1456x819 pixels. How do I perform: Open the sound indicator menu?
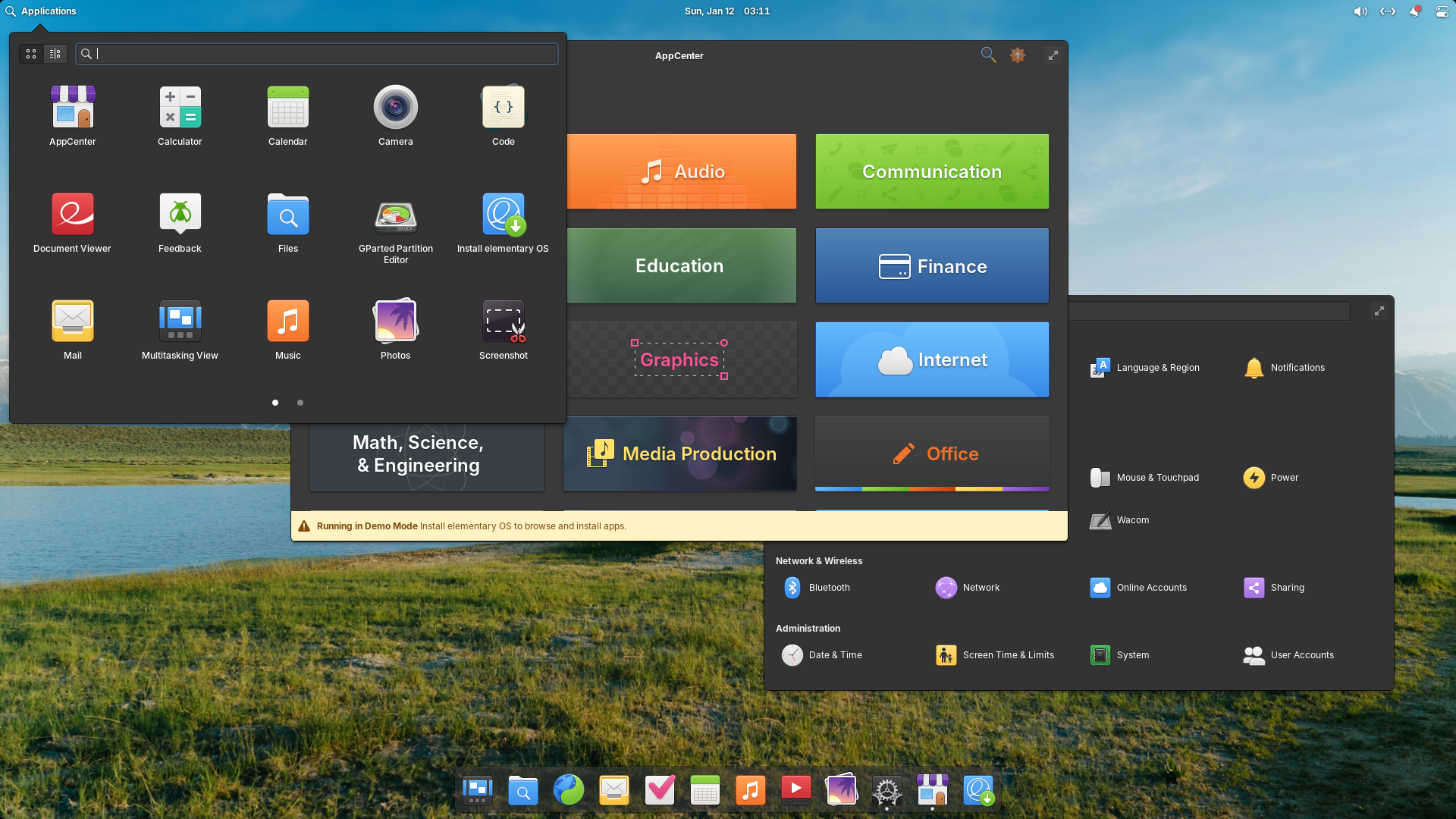(x=1360, y=11)
